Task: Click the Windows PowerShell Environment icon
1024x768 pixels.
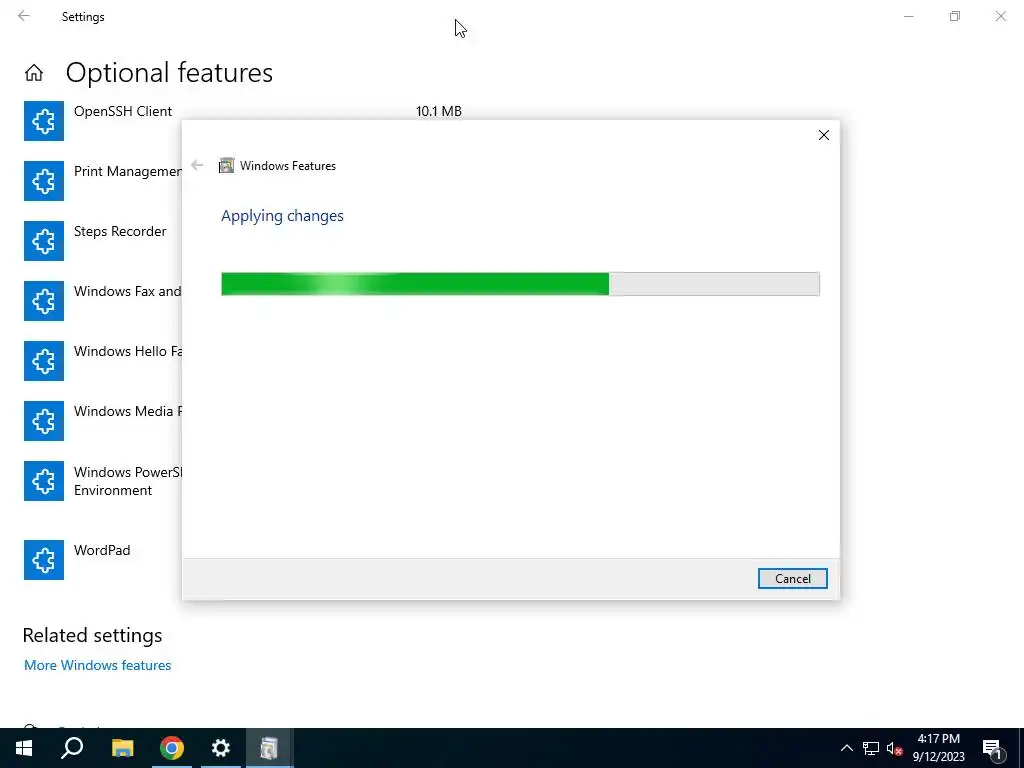Action: click(44, 481)
